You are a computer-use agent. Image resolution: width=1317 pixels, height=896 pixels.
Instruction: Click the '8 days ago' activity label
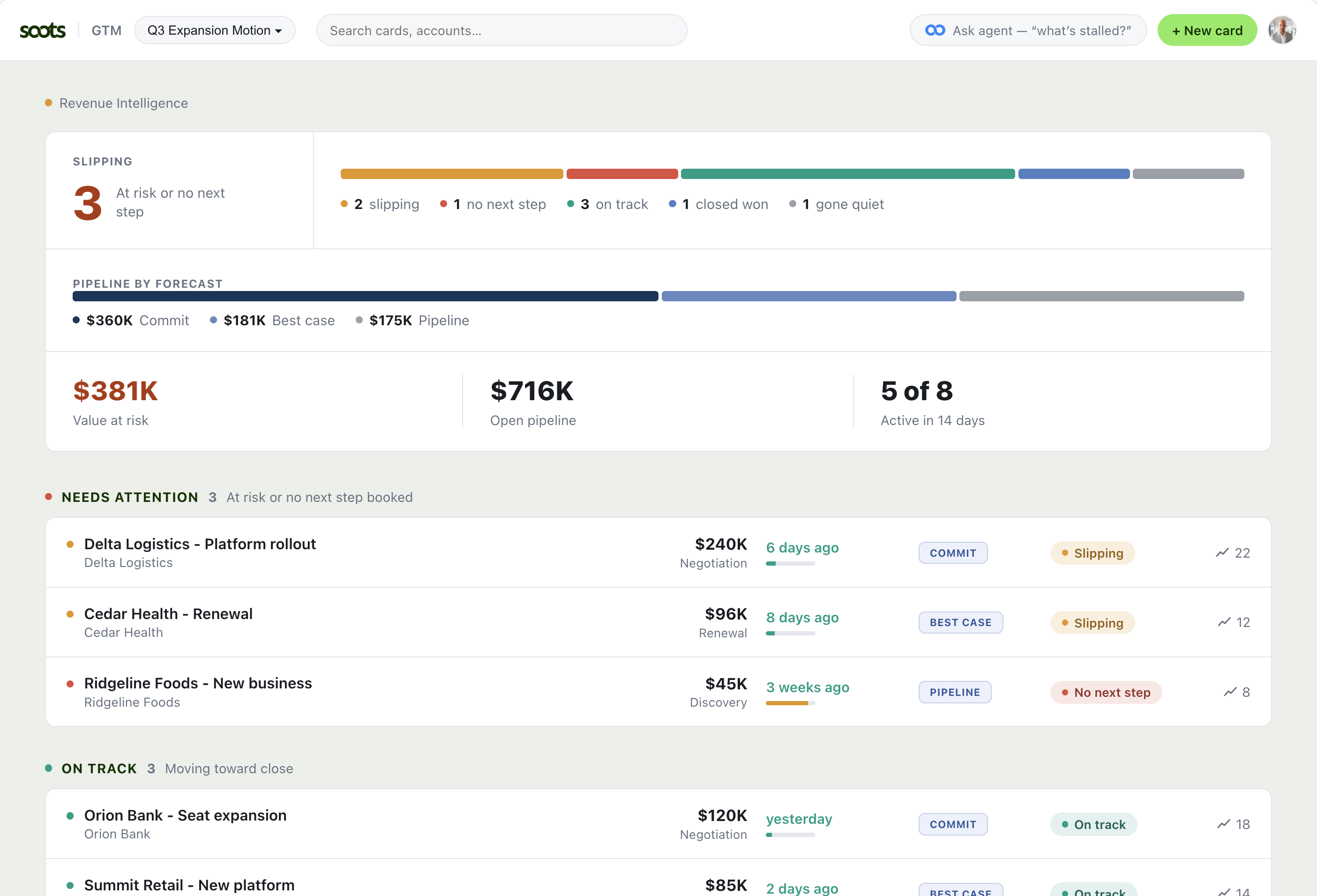pos(802,618)
